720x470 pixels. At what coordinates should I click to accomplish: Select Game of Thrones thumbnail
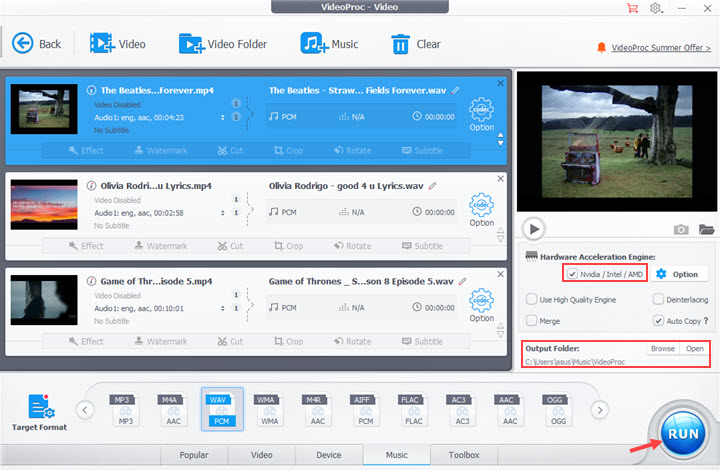click(44, 300)
